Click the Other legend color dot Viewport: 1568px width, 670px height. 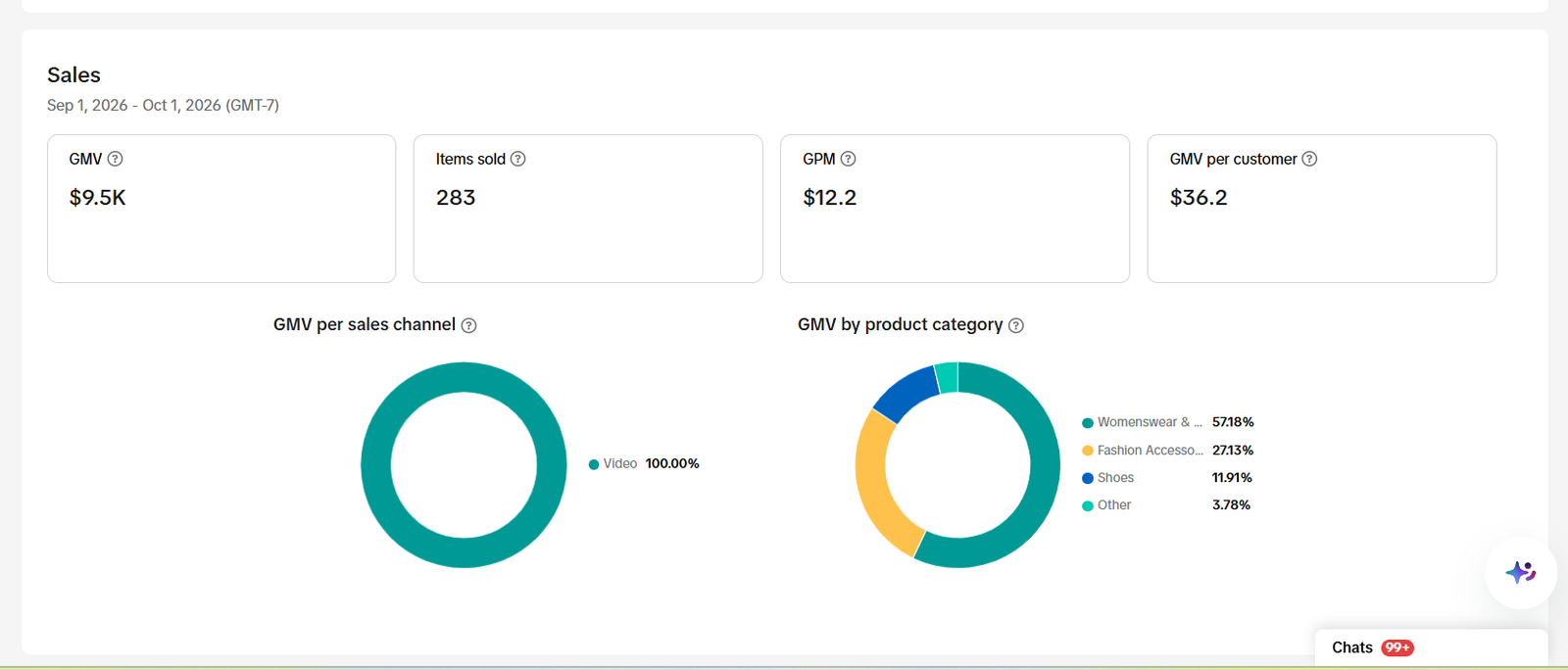click(1088, 505)
